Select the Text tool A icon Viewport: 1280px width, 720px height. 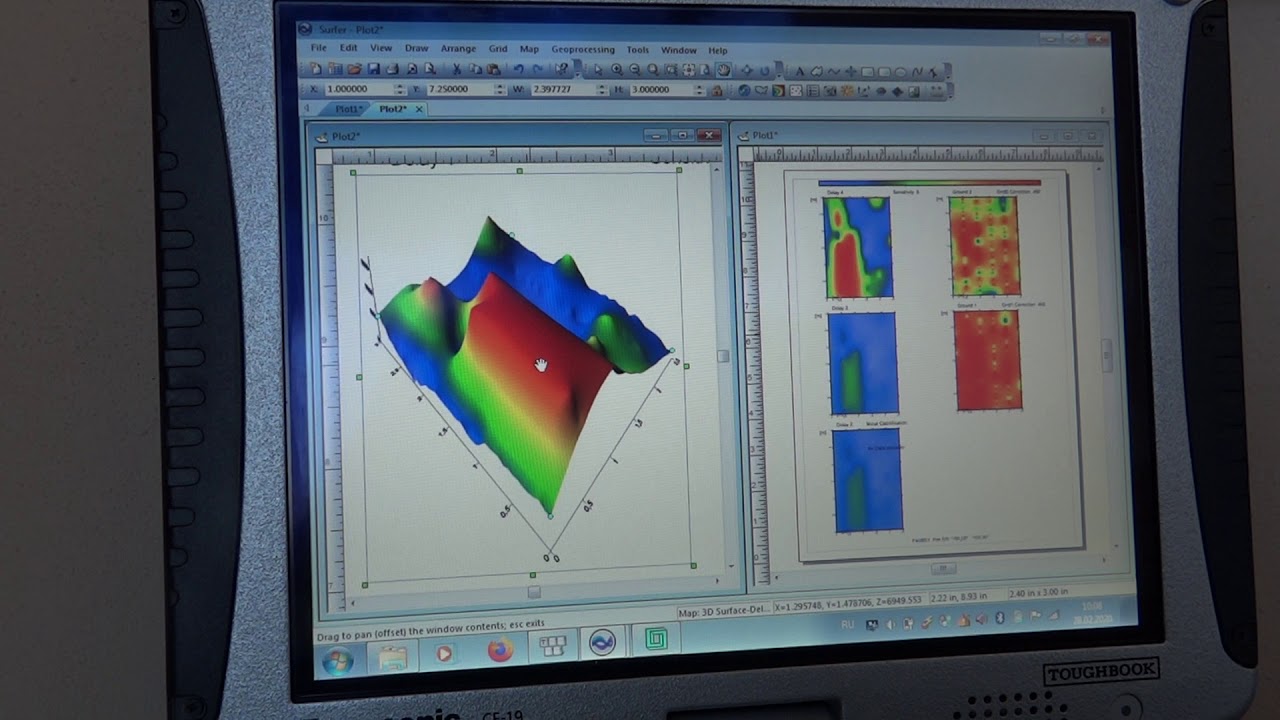[799, 71]
